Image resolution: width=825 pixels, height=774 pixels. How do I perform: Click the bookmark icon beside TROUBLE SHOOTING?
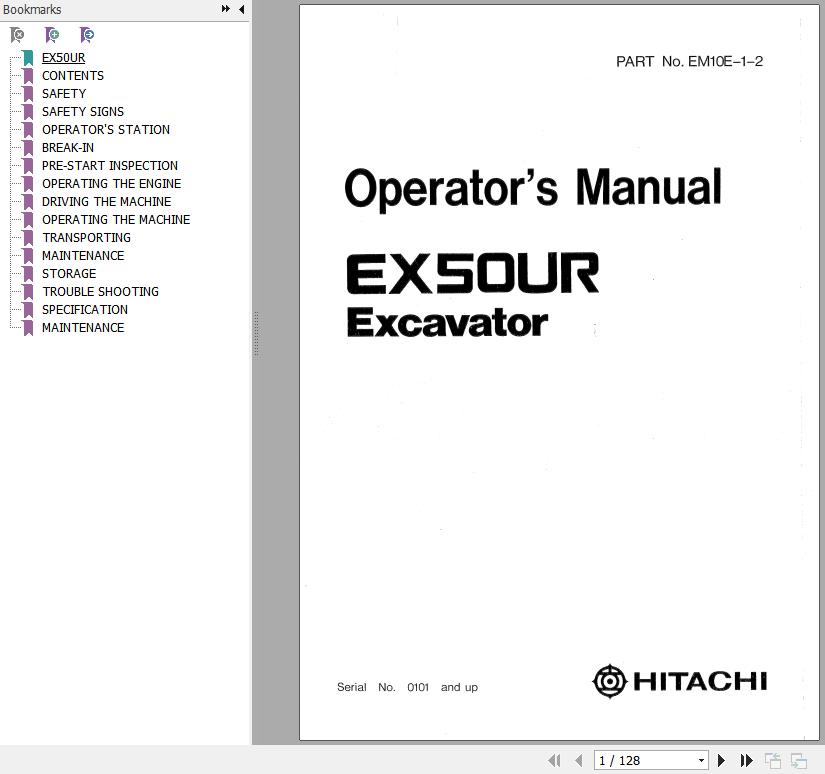point(28,291)
